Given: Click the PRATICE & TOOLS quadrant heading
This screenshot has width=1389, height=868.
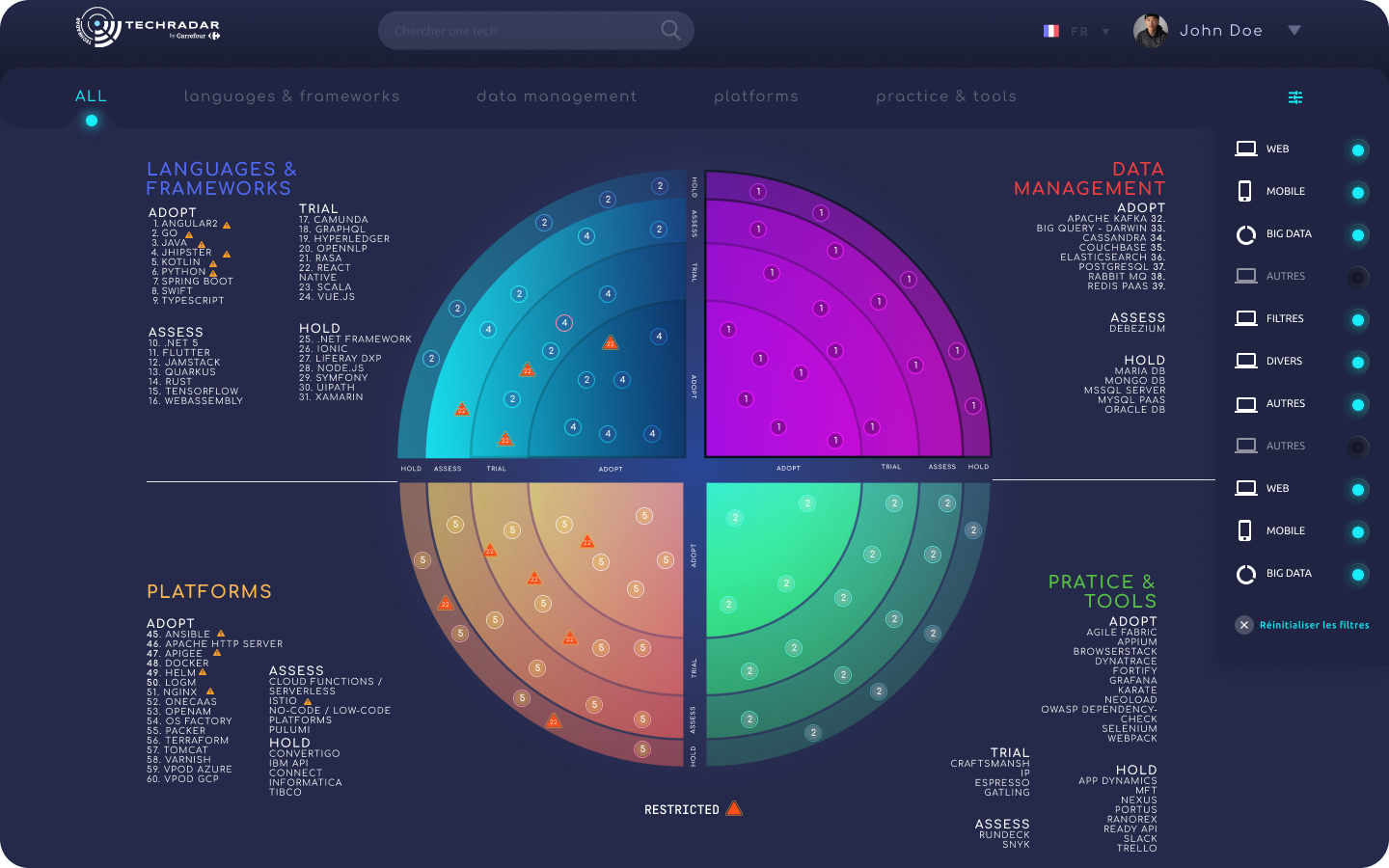Looking at the screenshot, I should coord(1102,591).
